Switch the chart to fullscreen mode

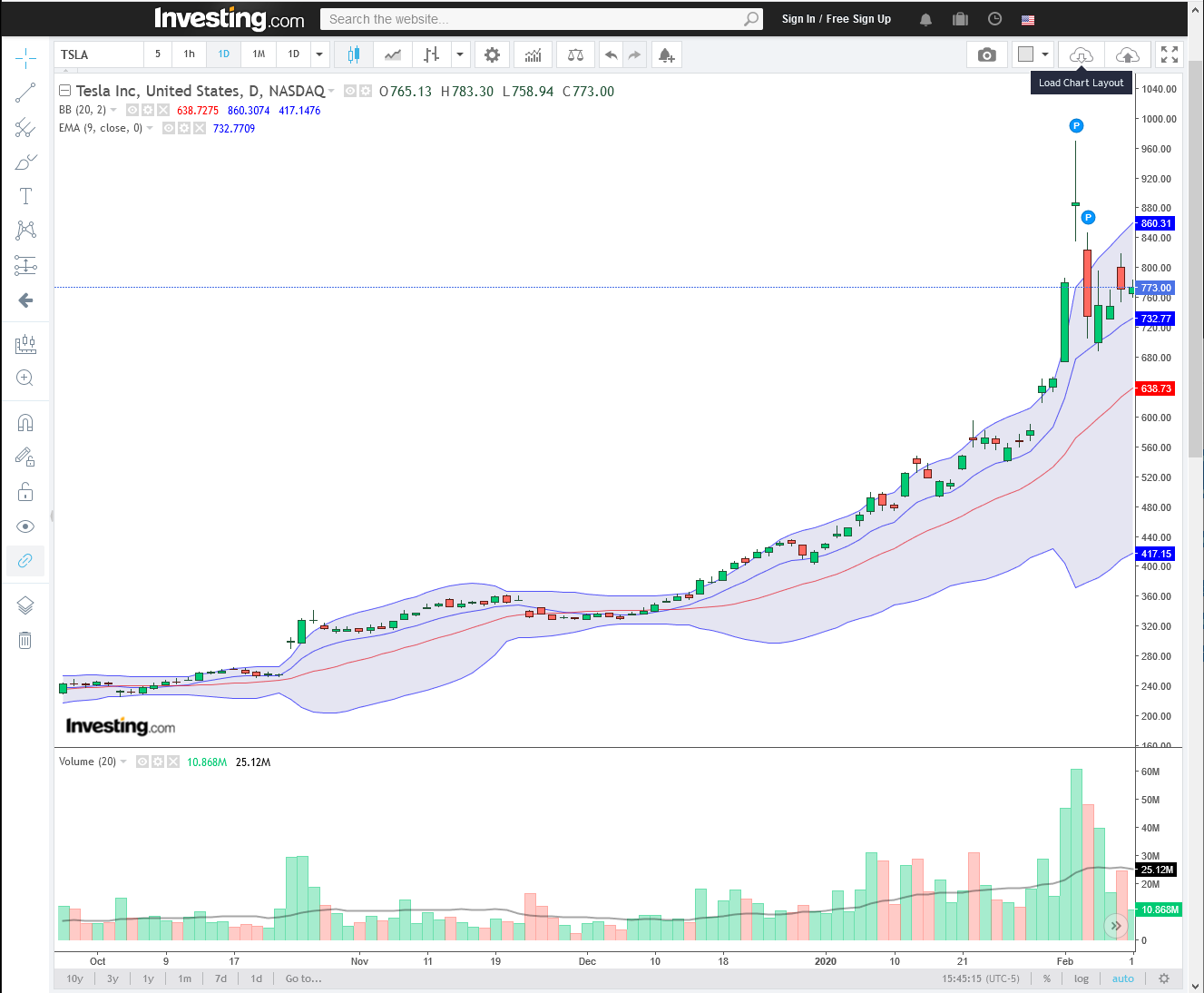1170,55
